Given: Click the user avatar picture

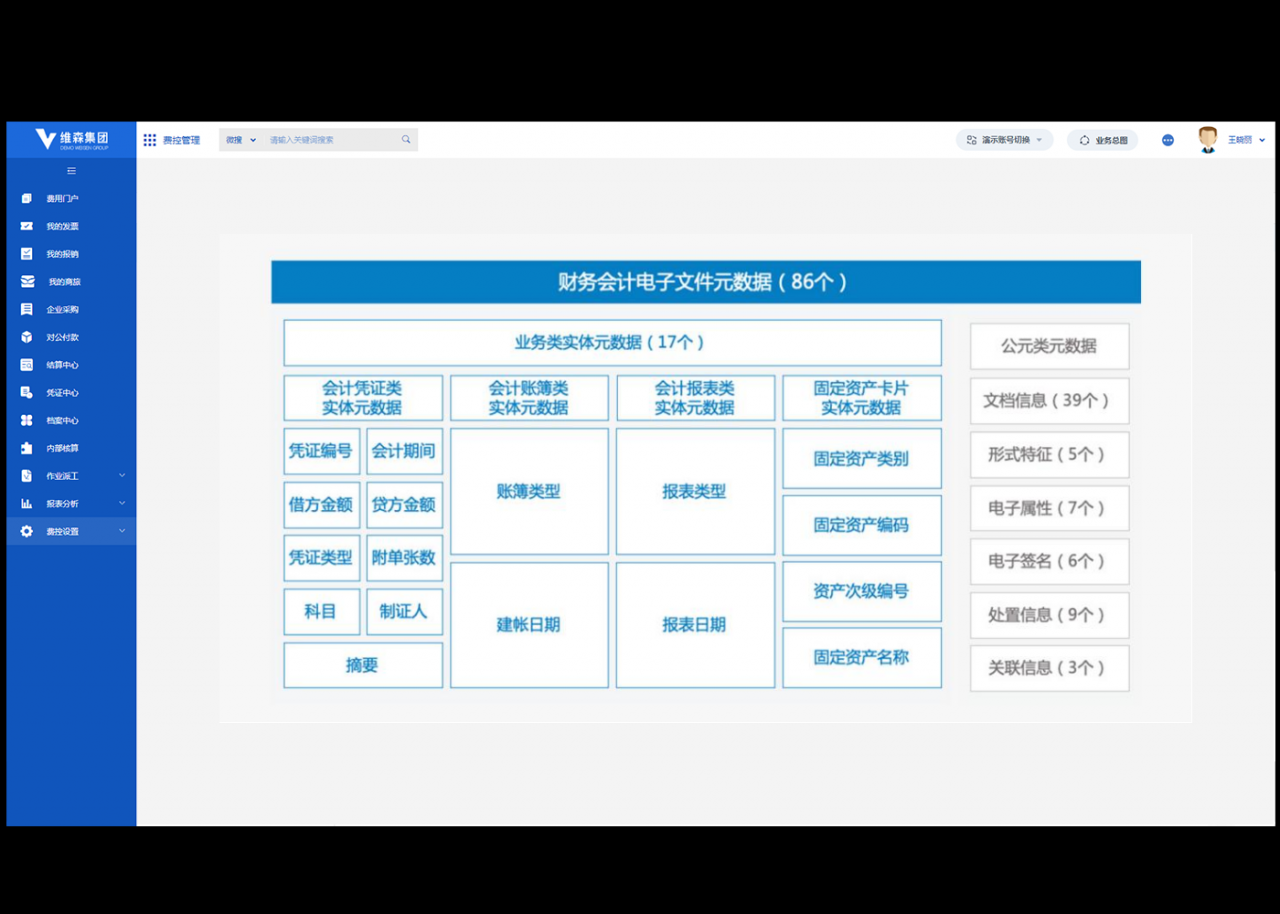Looking at the screenshot, I should coord(1208,140).
